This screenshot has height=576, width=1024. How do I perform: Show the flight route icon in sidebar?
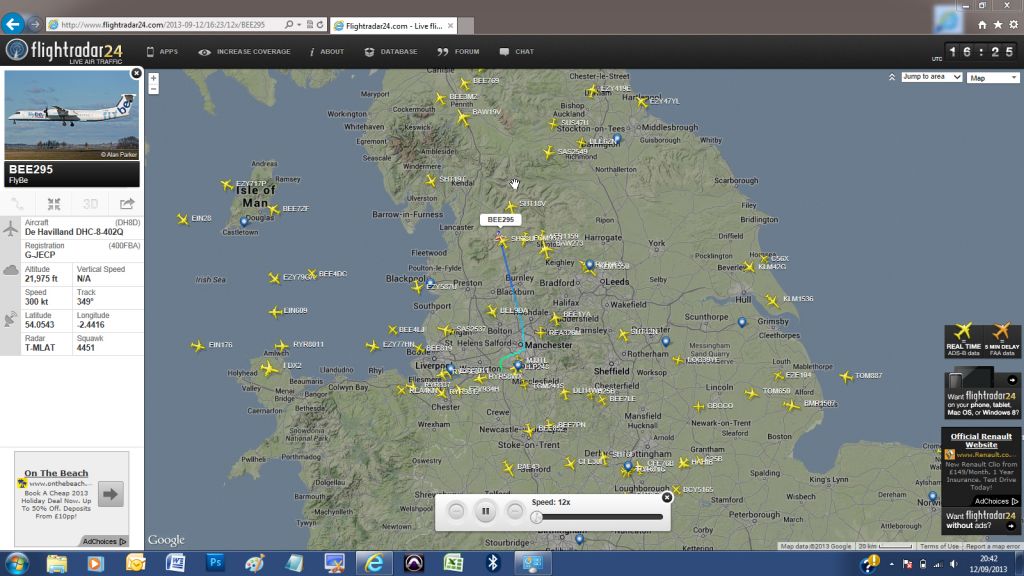click(17, 204)
